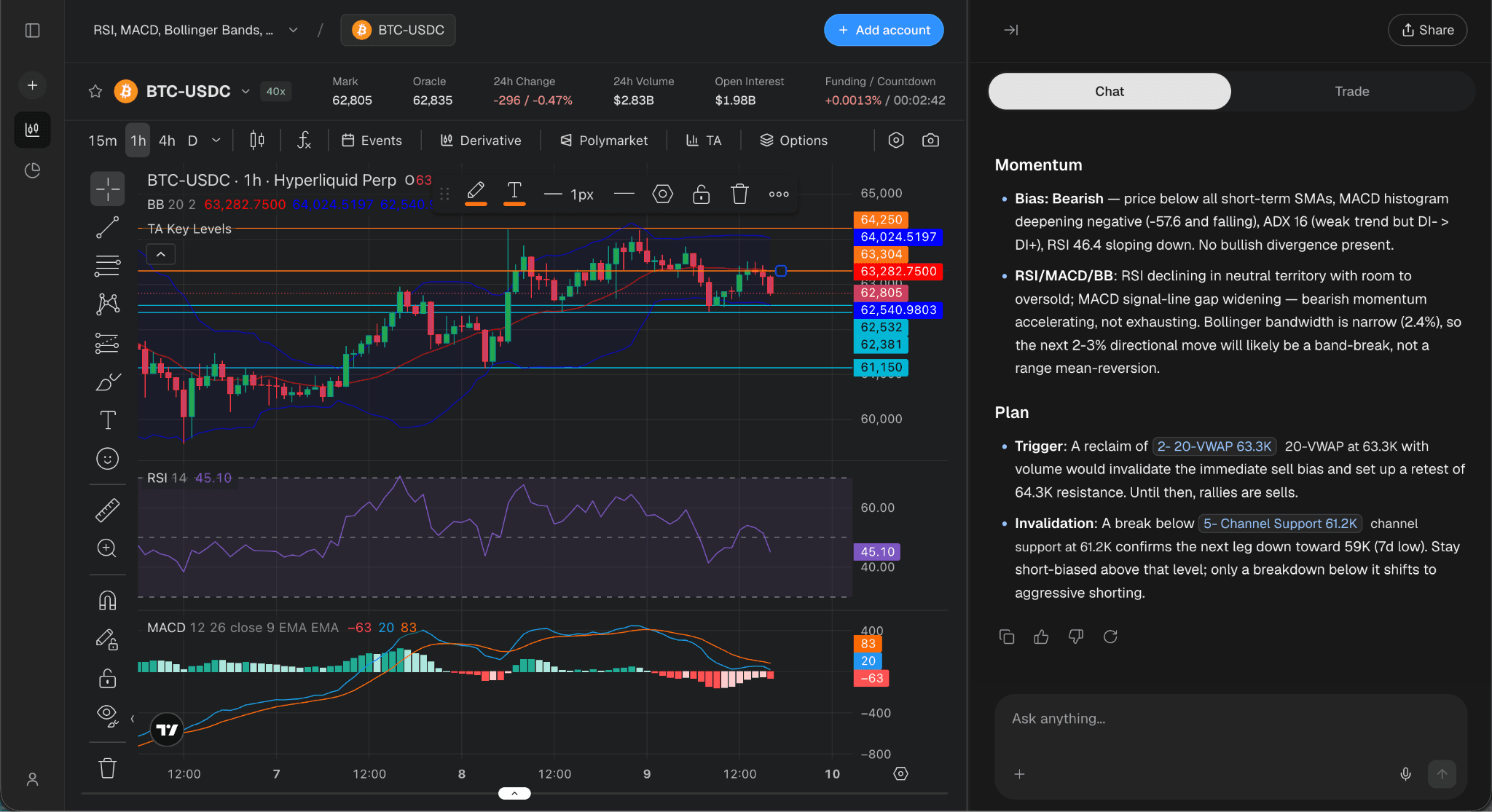Open the BTC-USDC symbol selector dropdown
1492x812 pixels.
point(246,91)
